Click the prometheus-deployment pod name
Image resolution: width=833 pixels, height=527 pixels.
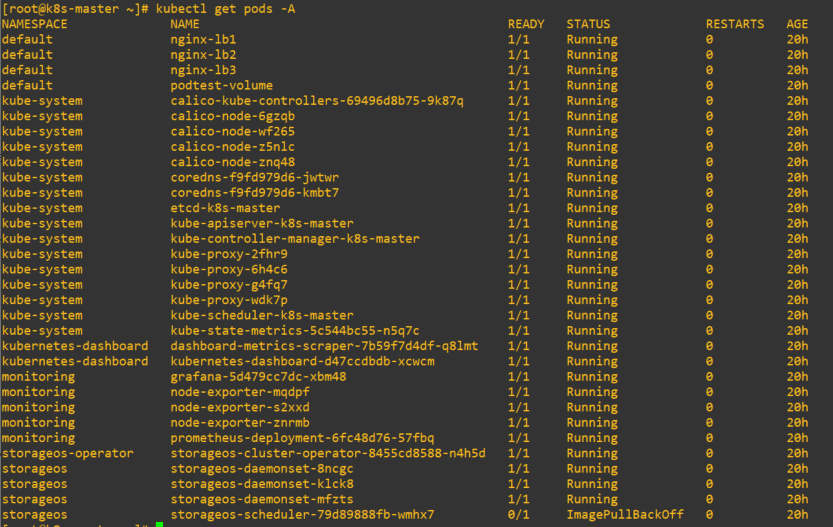[302, 438]
